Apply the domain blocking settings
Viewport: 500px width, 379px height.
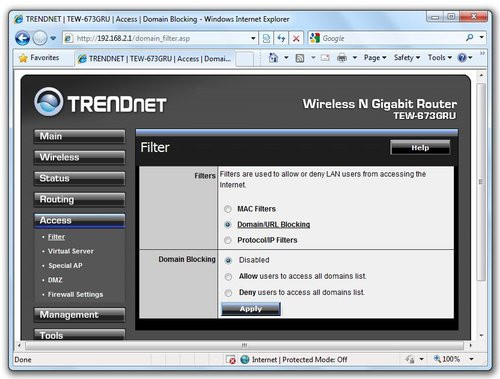click(251, 309)
